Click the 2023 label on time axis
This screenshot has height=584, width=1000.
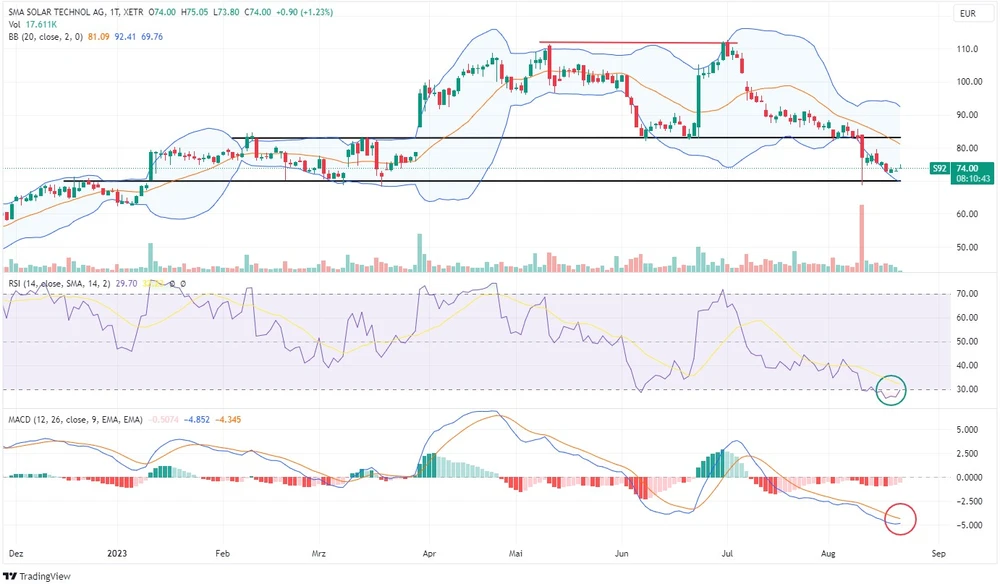117,552
